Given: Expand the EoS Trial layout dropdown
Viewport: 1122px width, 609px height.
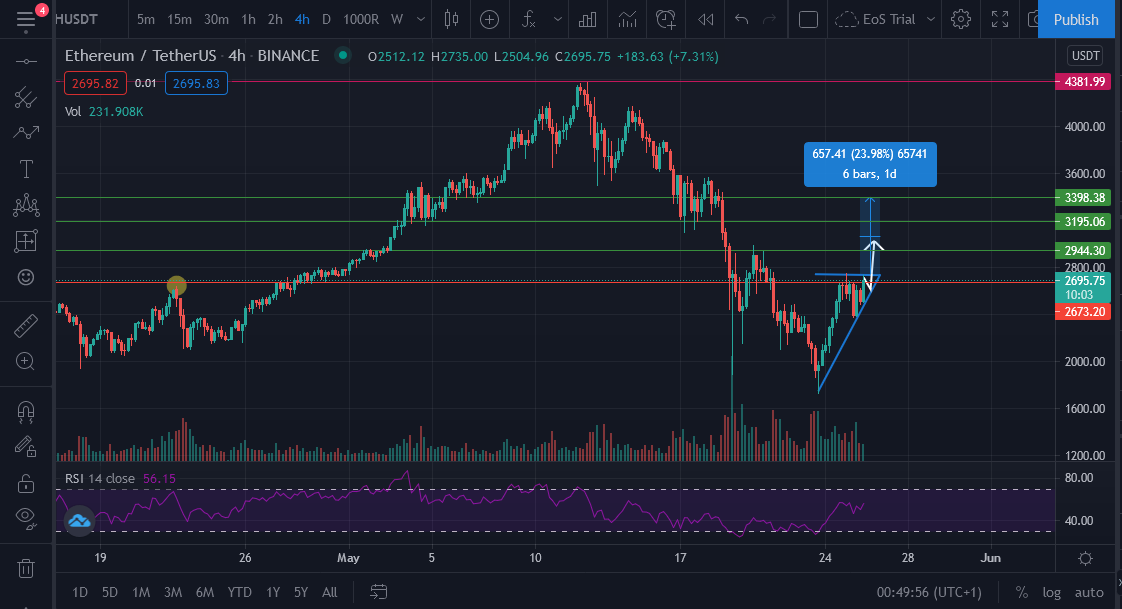Looking at the screenshot, I should point(931,19).
